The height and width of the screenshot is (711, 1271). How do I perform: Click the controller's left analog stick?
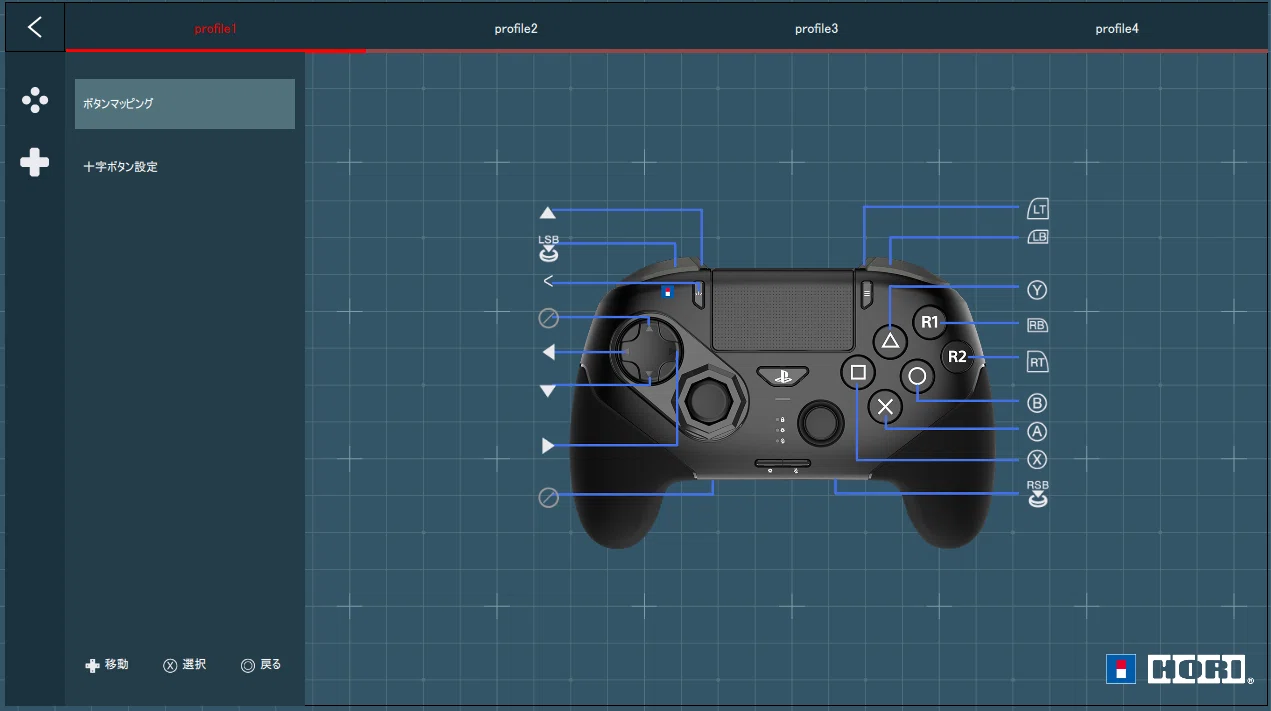click(x=710, y=403)
